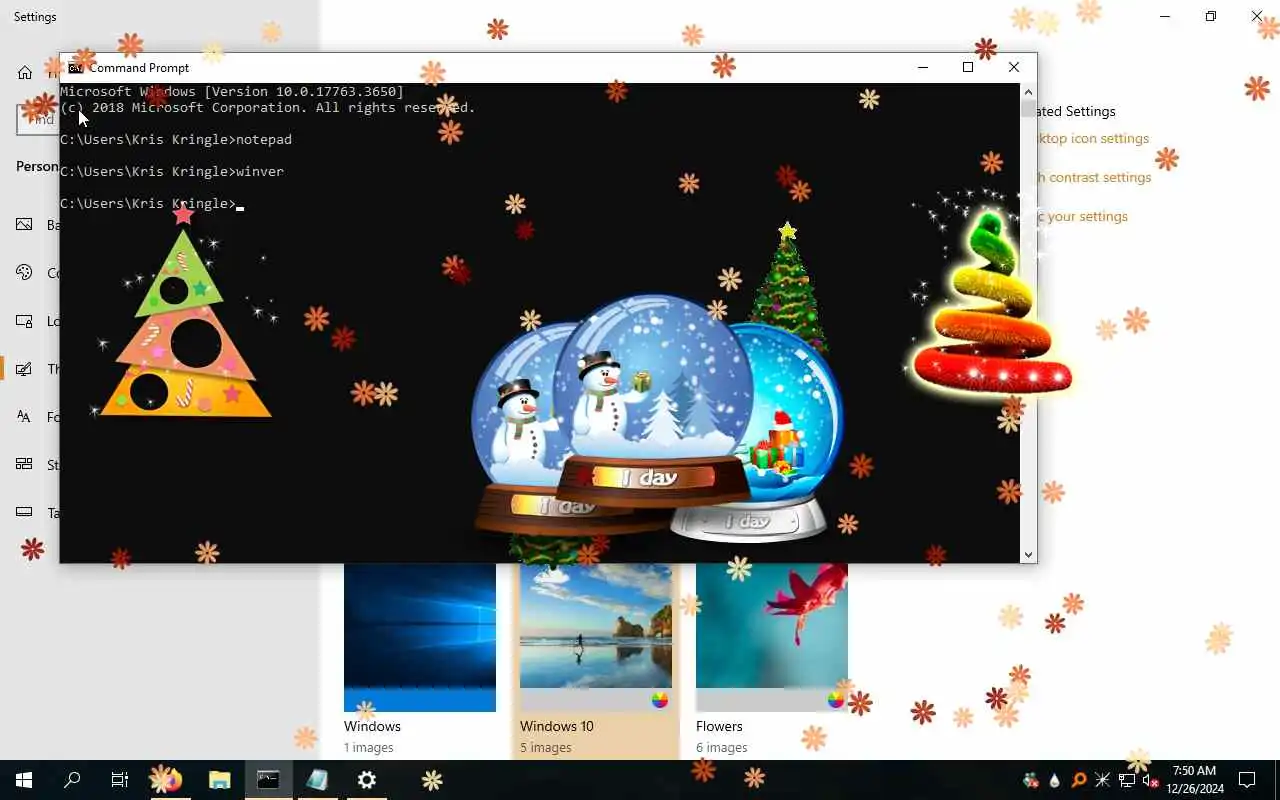
Task: Click the '6 images' caption
Action: tap(721, 748)
